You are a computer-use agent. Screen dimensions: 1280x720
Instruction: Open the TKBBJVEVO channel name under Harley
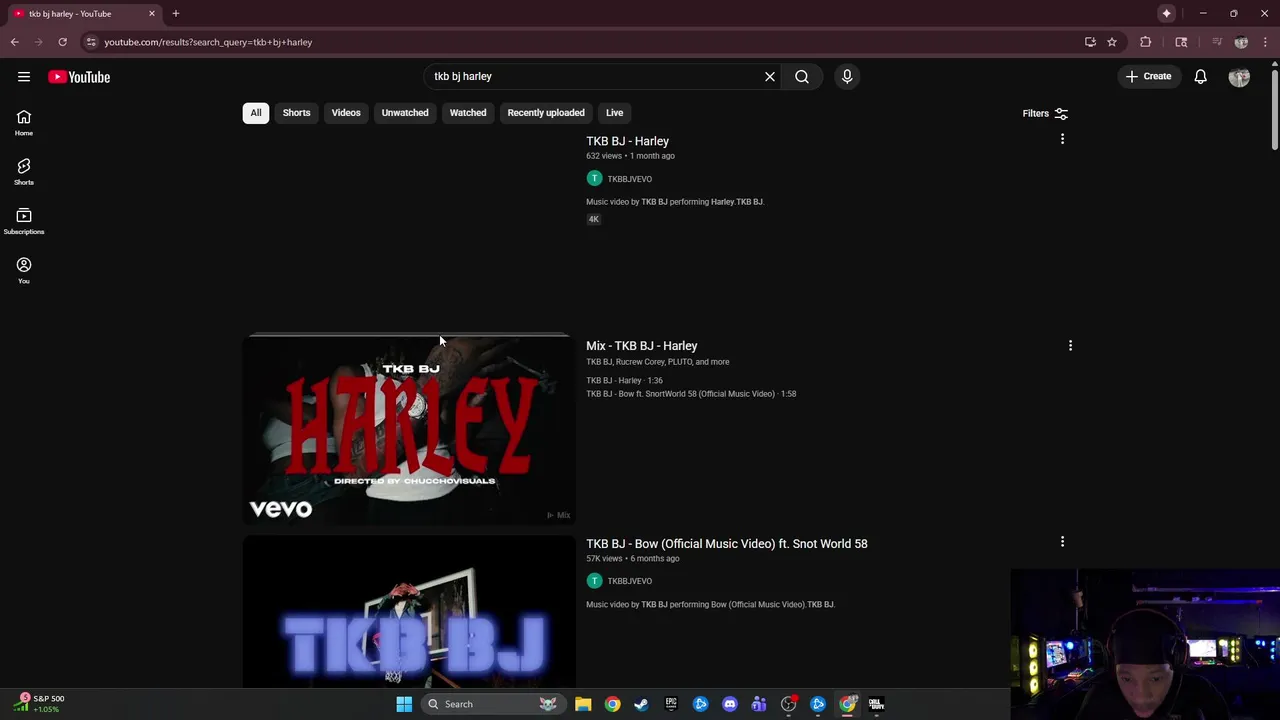629,179
